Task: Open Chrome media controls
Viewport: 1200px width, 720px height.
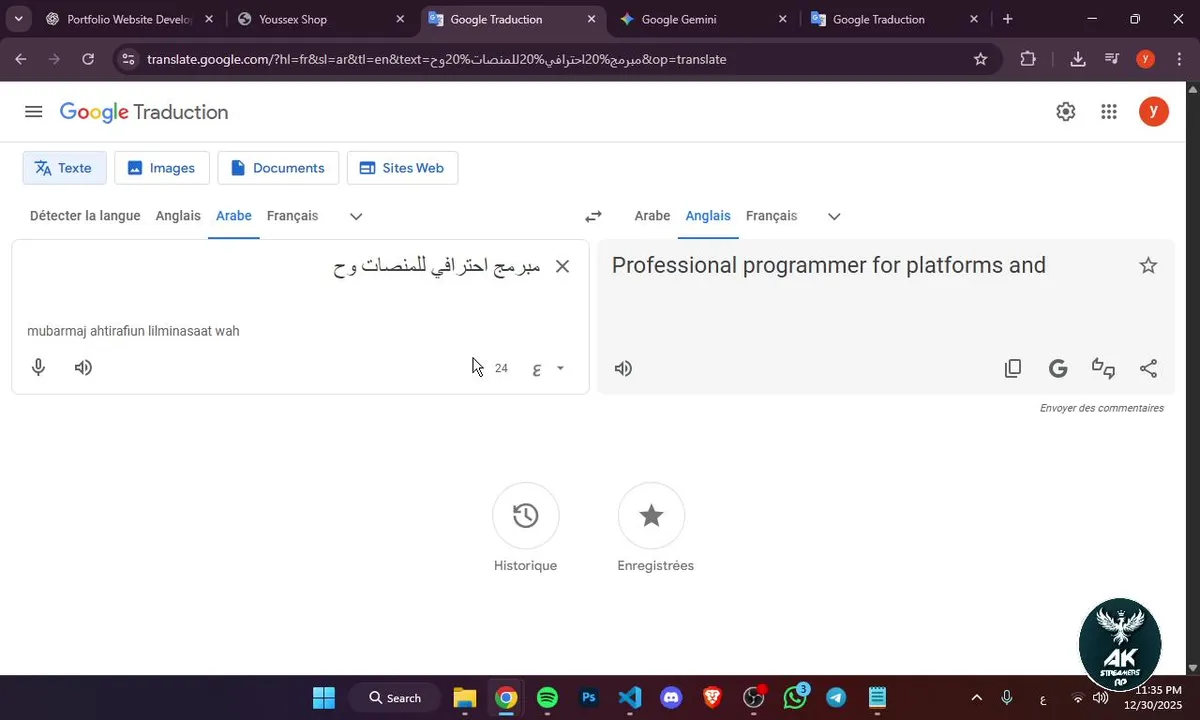Action: (1112, 59)
